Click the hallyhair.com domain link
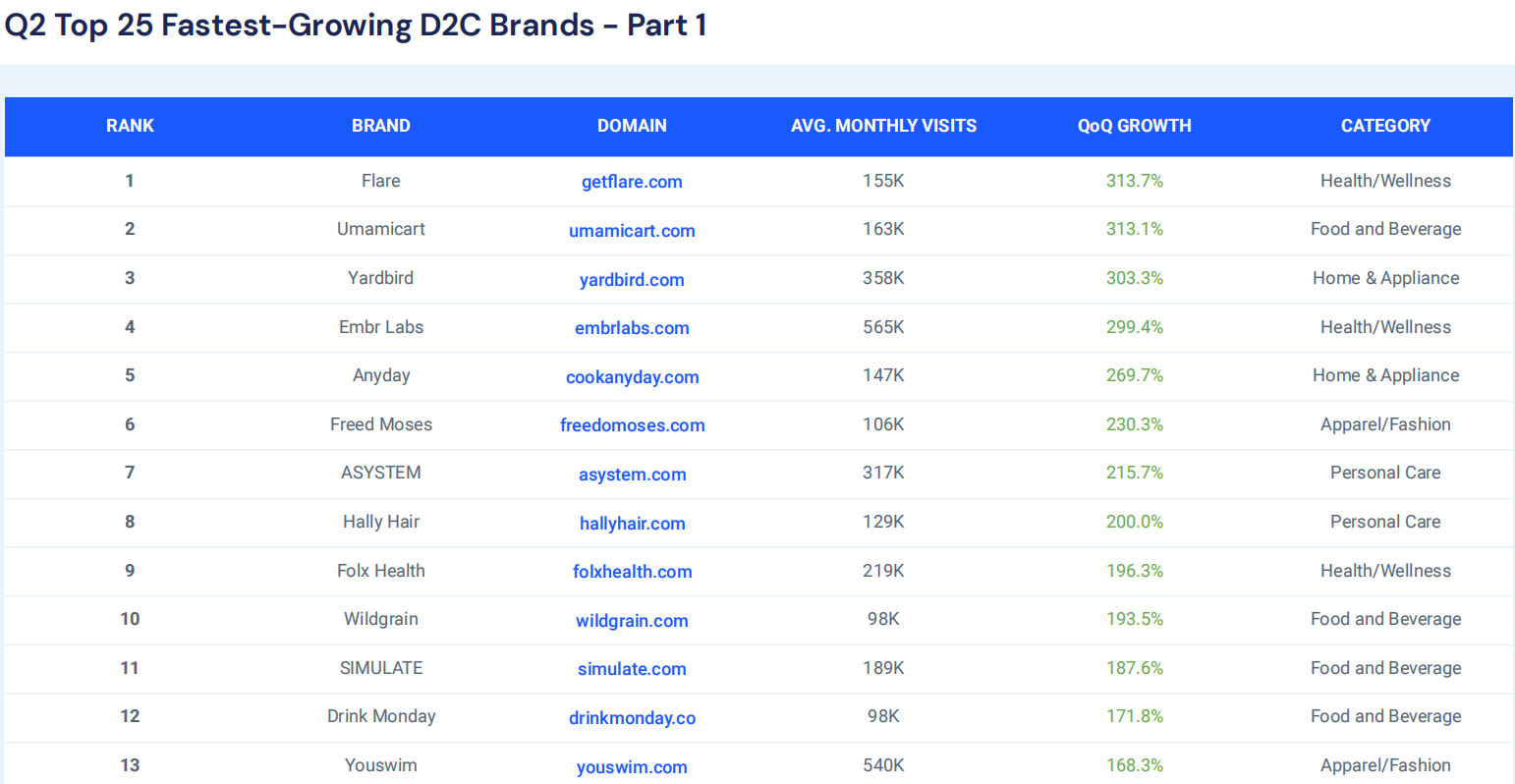This screenshot has width=1515, height=784. pyautogui.click(x=632, y=524)
